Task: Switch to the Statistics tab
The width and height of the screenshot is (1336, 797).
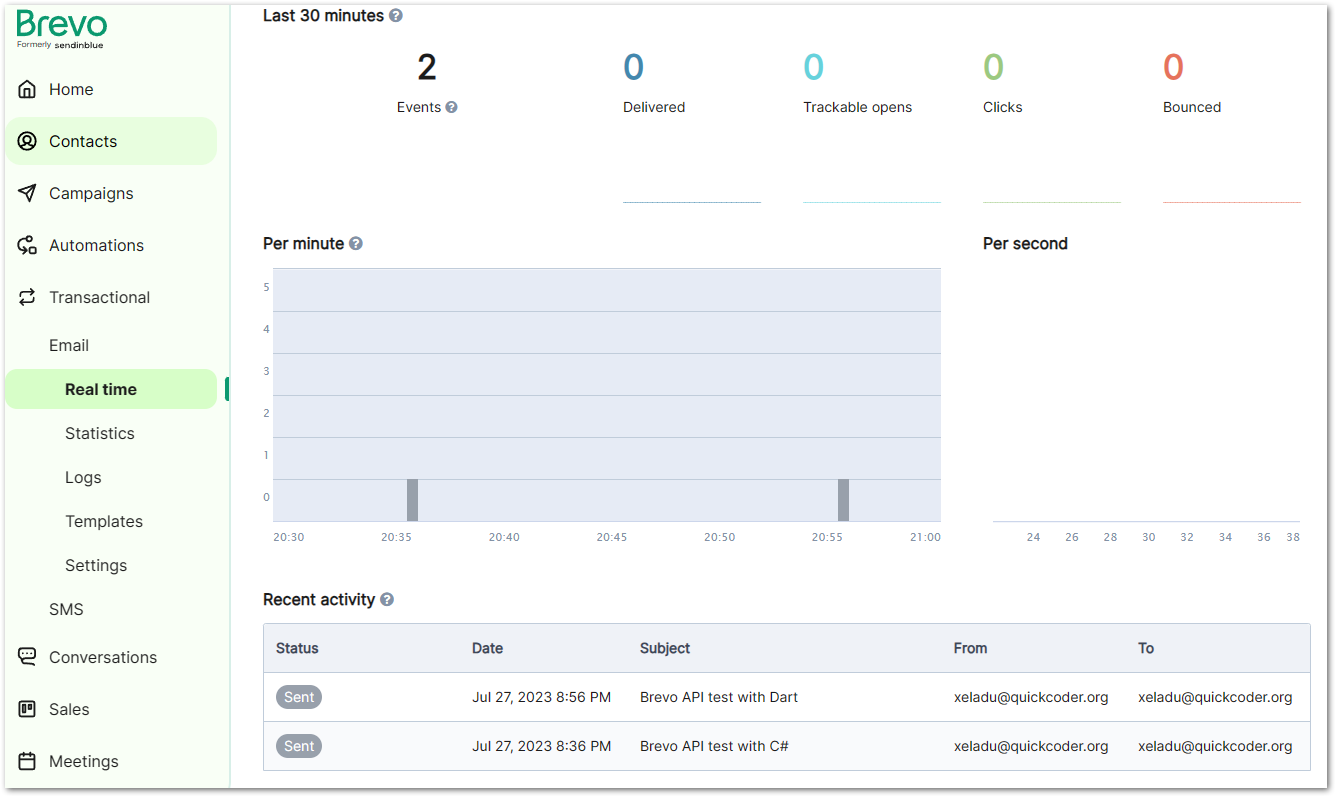Action: pos(100,433)
